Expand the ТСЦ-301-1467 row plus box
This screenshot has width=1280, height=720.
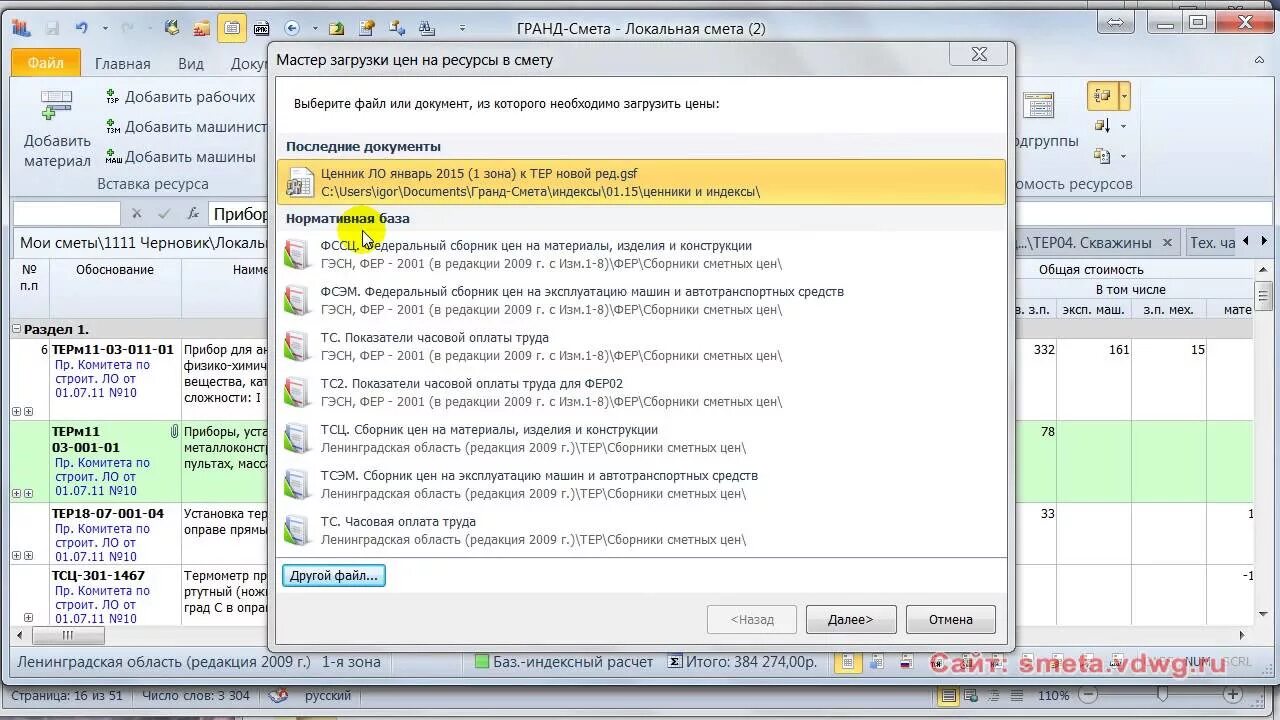coord(28,618)
